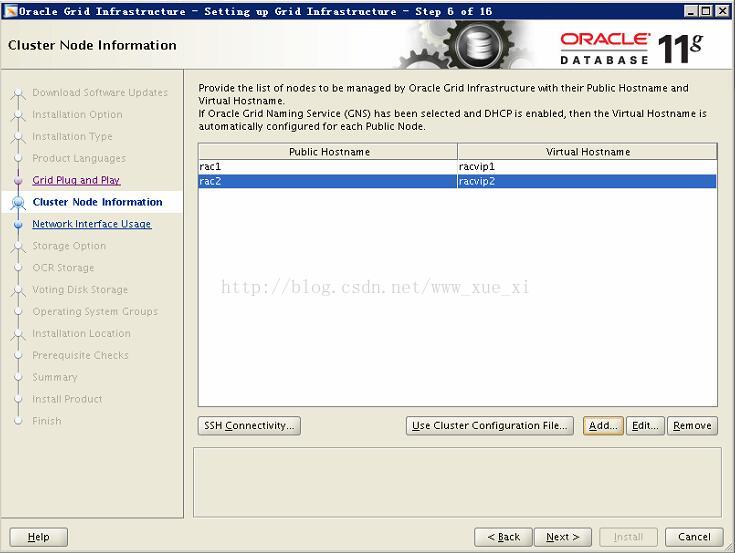Edit the selected node entry
The height and width of the screenshot is (553, 735).
645,426
